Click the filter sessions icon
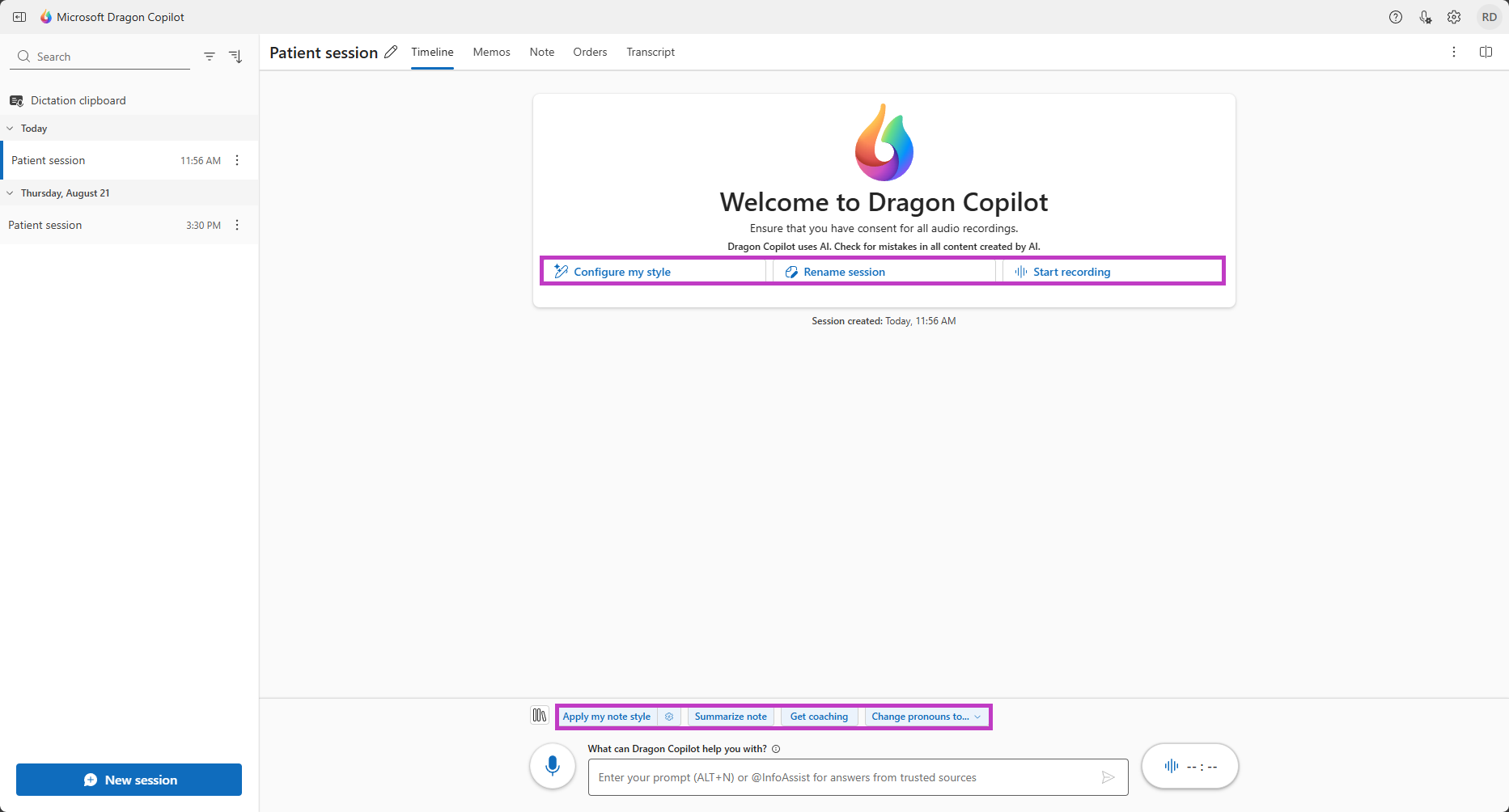Image resolution: width=1509 pixels, height=812 pixels. (x=210, y=57)
